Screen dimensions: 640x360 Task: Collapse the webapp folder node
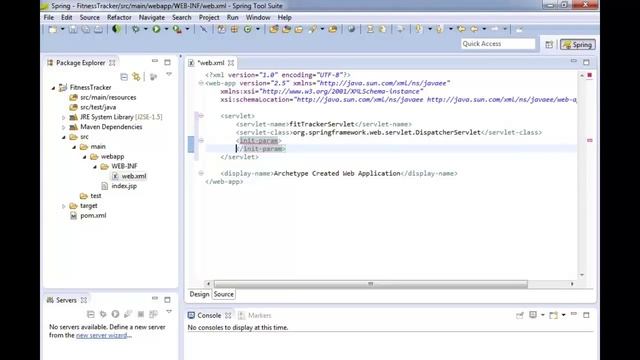click(x=85, y=157)
